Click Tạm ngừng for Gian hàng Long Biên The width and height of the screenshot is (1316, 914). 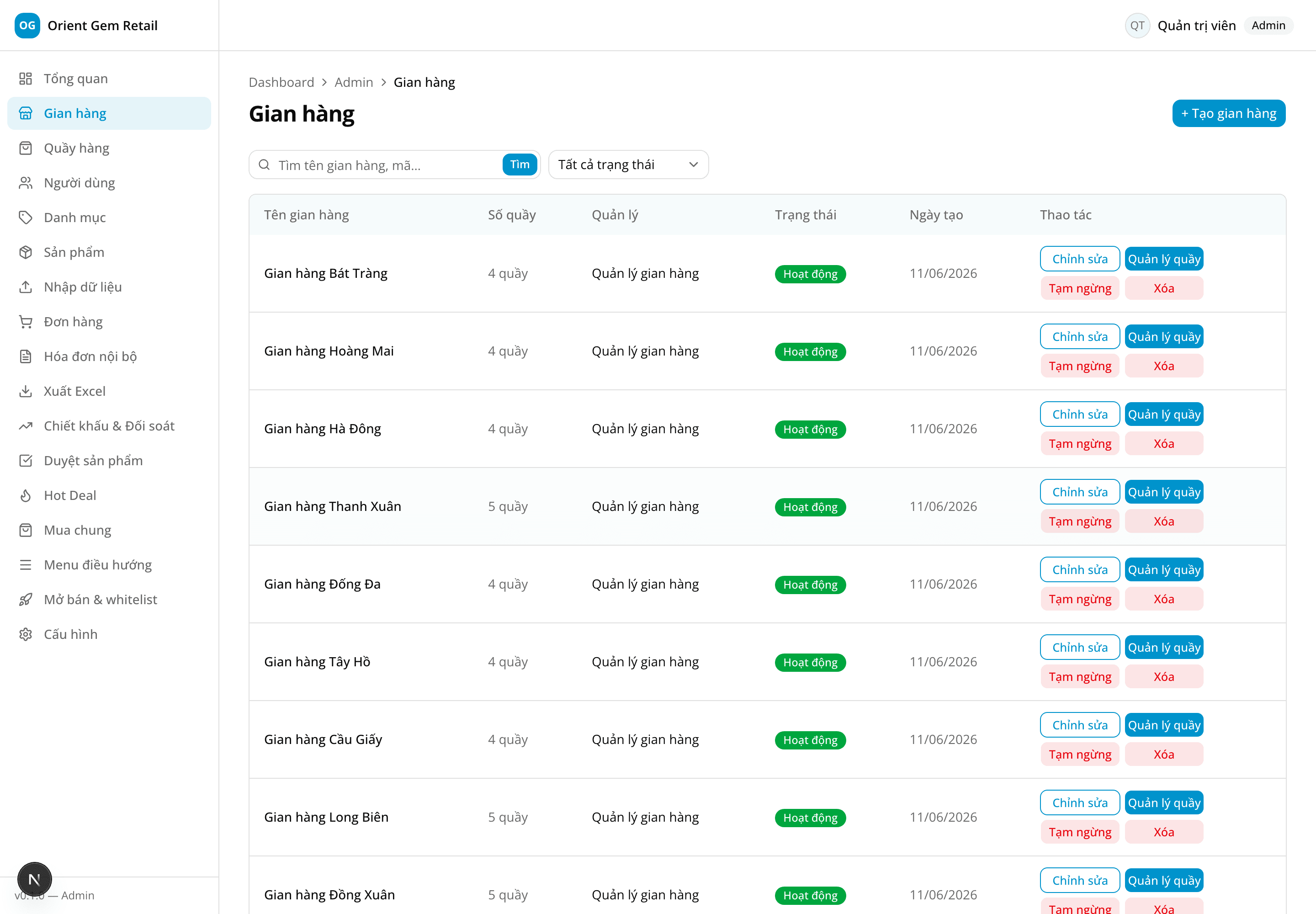(x=1079, y=832)
